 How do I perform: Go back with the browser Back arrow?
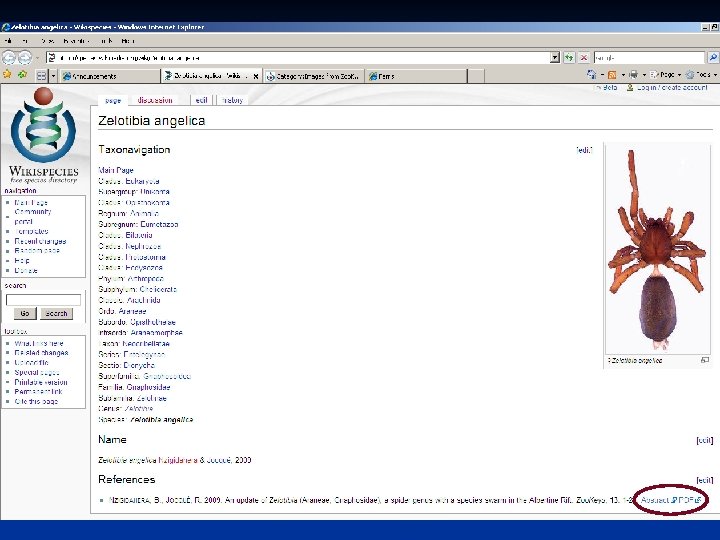pos(9,57)
